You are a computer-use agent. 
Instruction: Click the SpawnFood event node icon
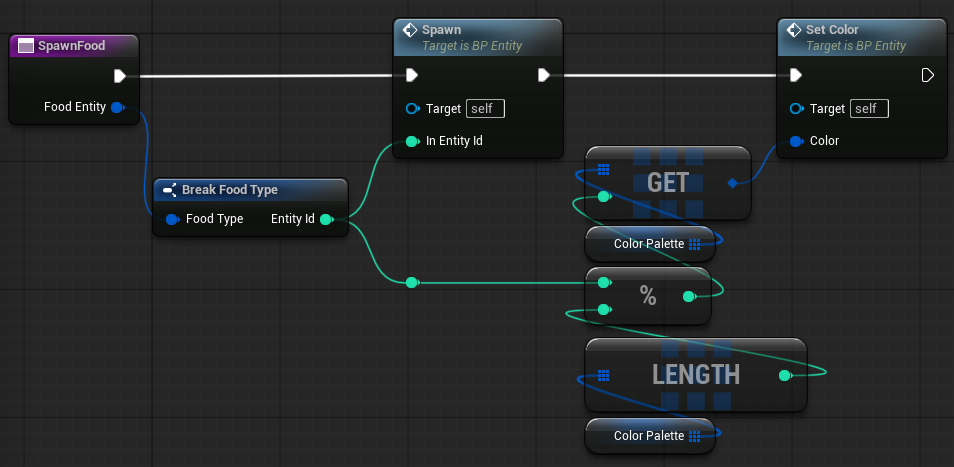tap(25, 46)
